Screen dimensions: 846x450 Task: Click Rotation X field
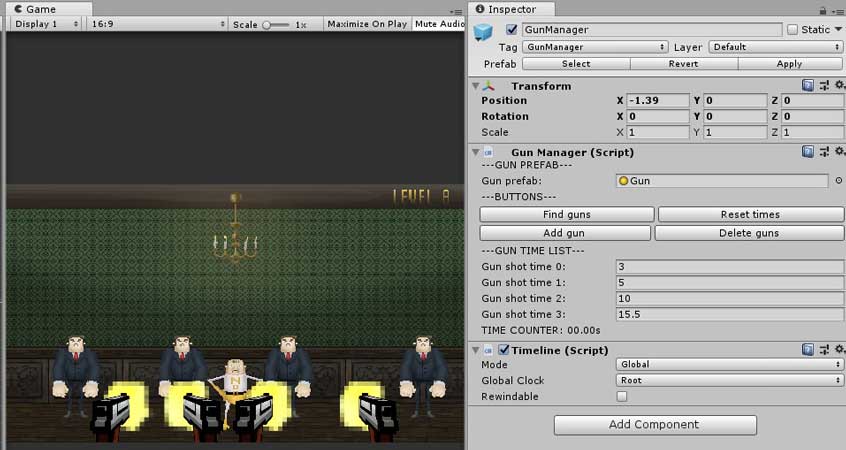pos(658,116)
